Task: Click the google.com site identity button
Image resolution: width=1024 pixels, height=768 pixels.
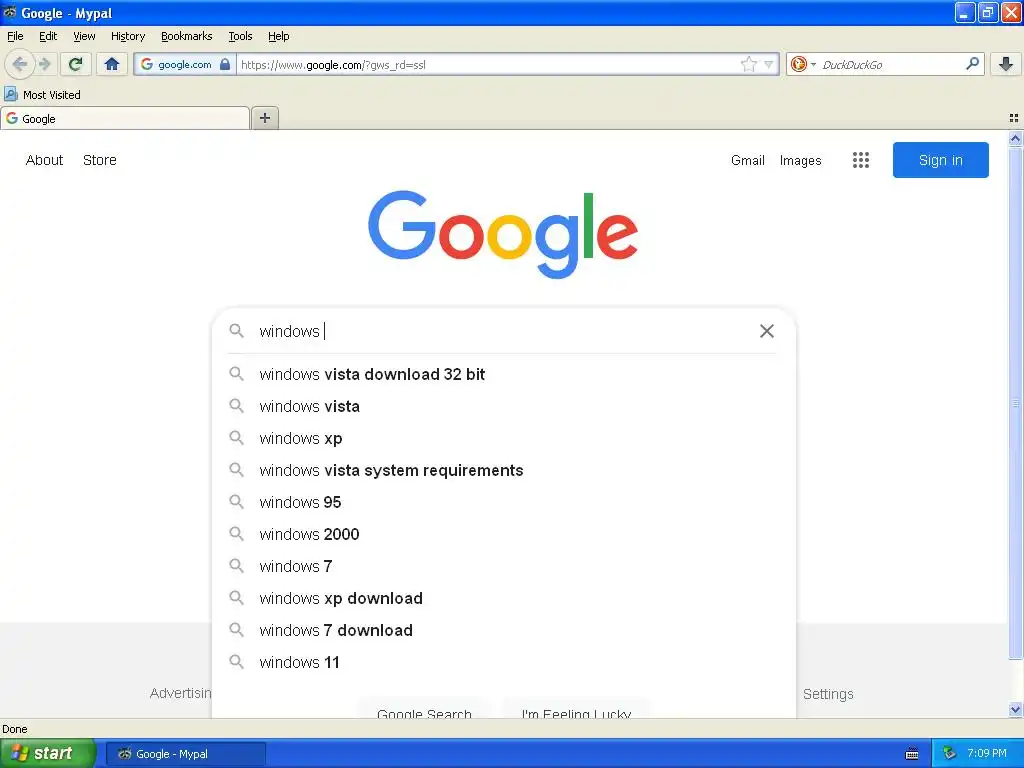Action: pos(185,64)
